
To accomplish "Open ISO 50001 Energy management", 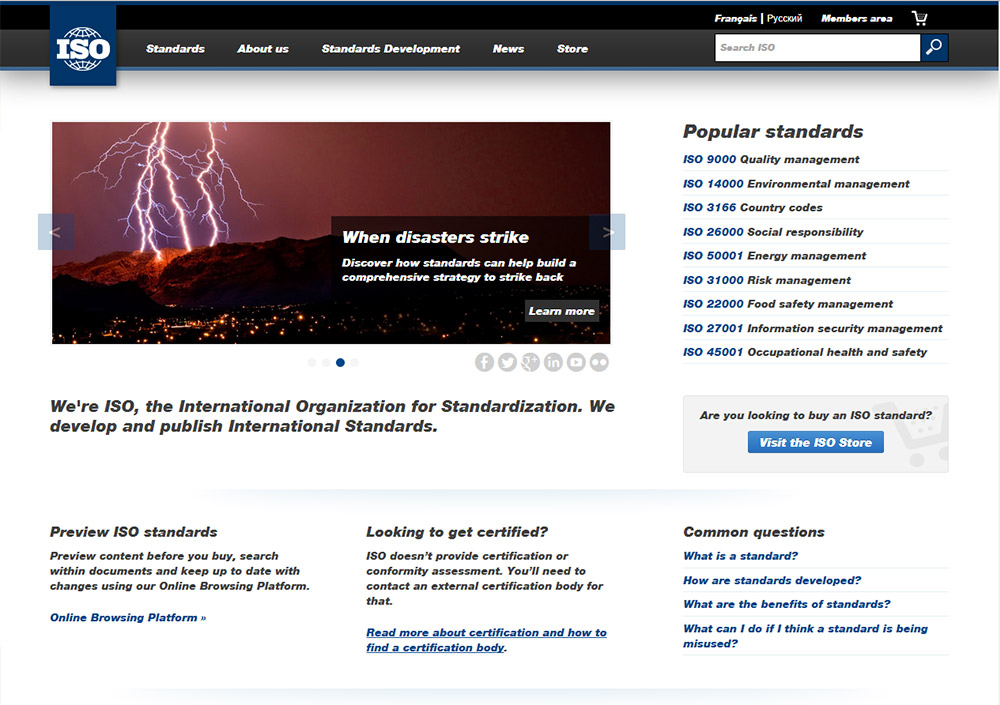I will (774, 256).
